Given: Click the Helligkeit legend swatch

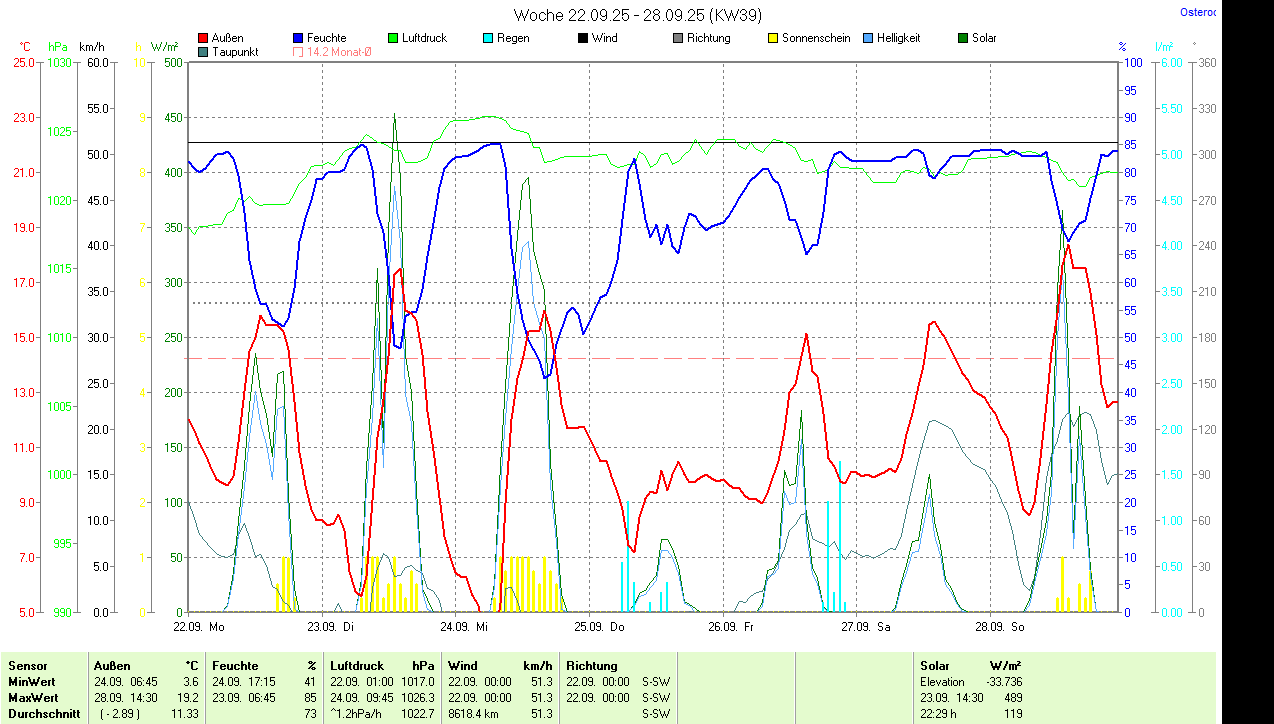Looking at the screenshot, I should (867, 38).
